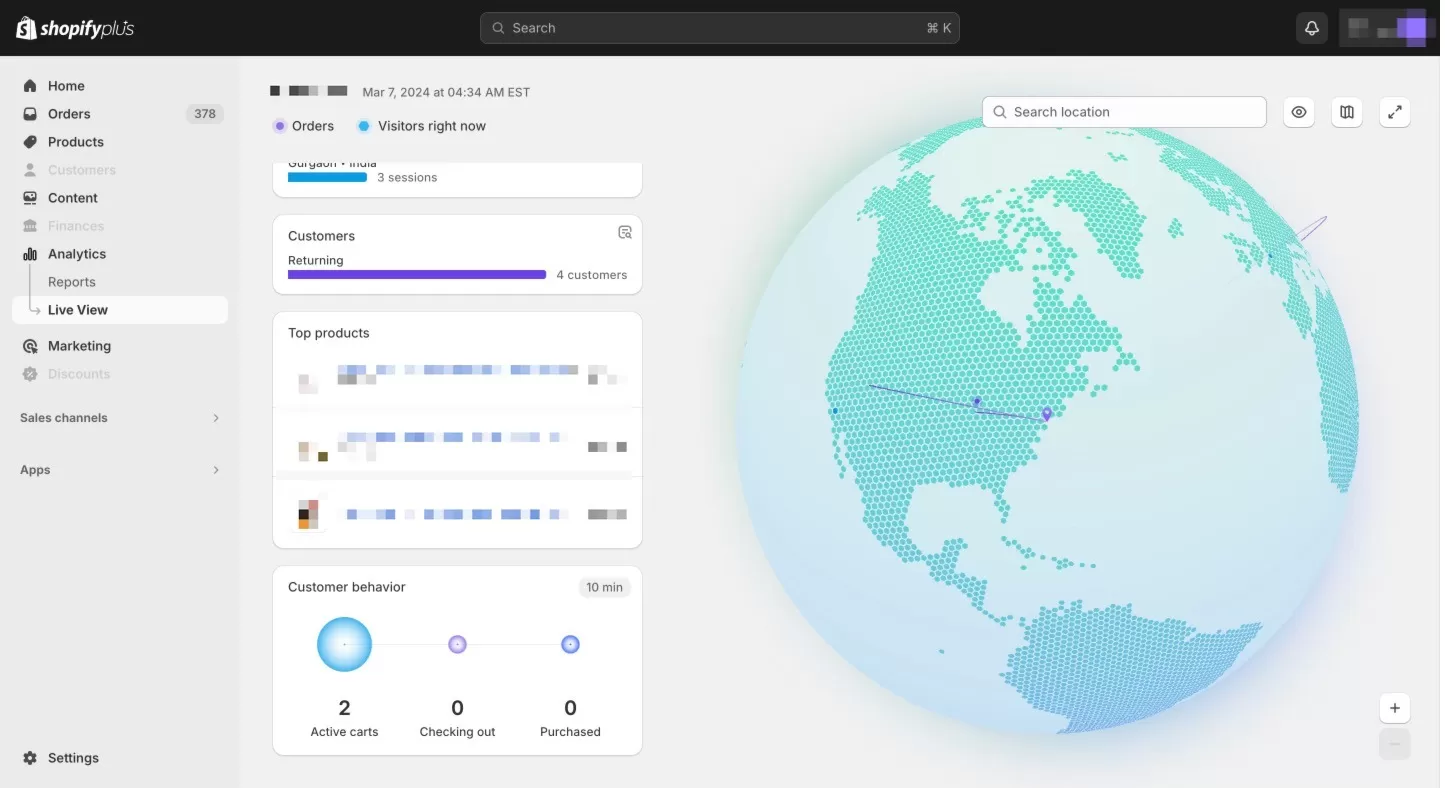Click the Settings gear icon
This screenshot has width=1445, height=788.
click(x=30, y=758)
